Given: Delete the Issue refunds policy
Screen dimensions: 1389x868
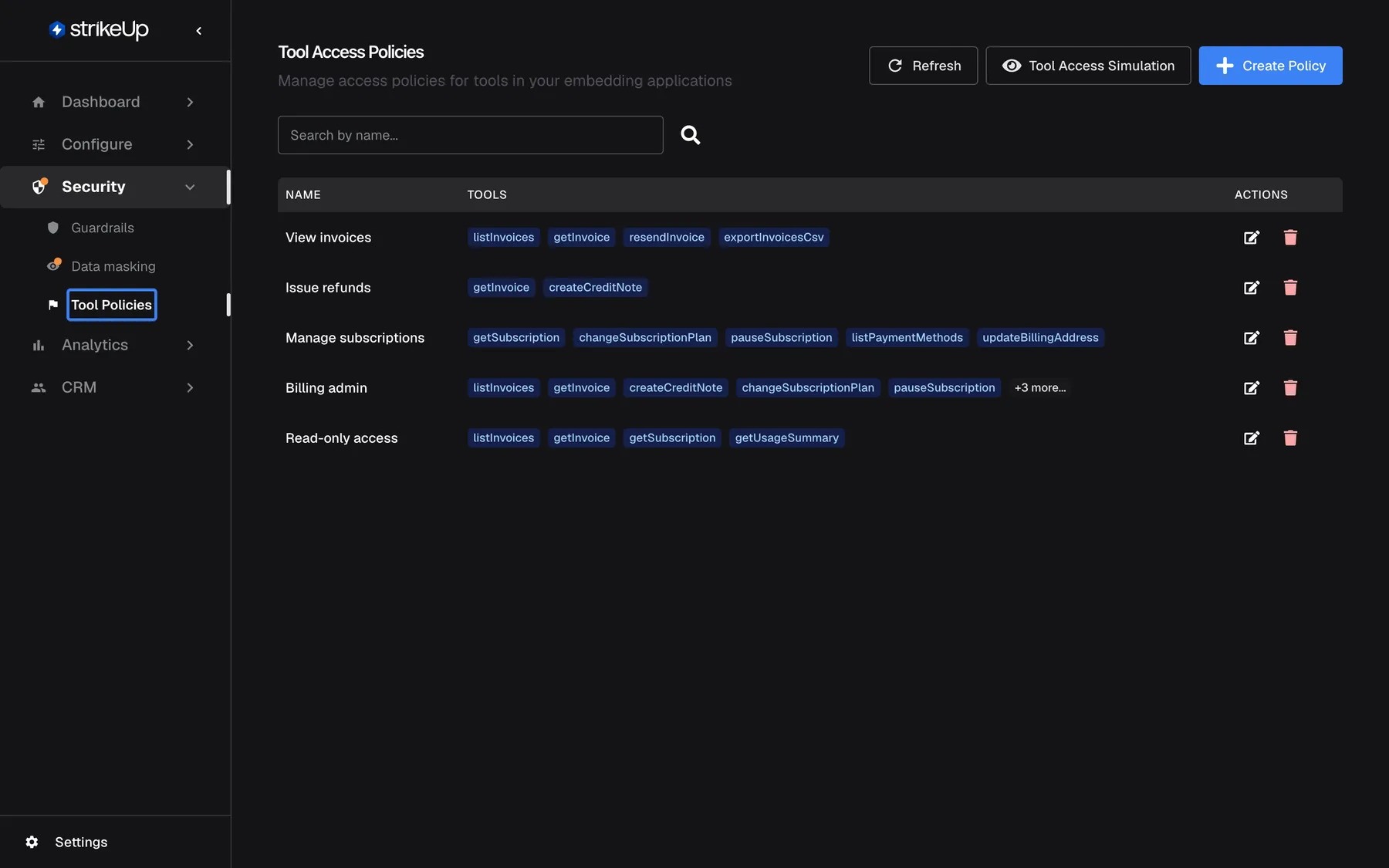Looking at the screenshot, I should coord(1290,288).
